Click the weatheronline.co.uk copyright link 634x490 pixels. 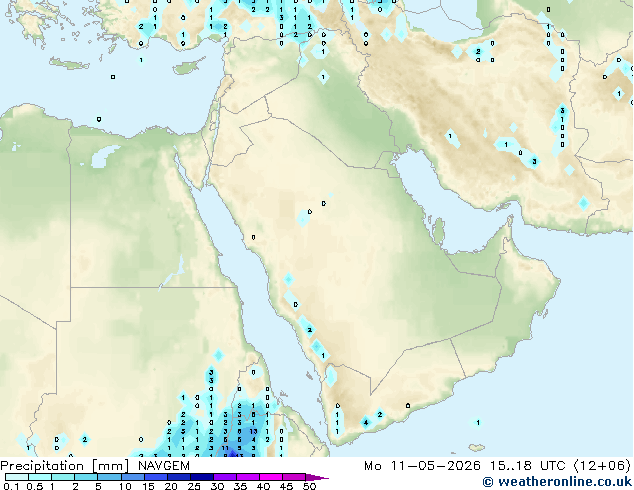(557, 482)
